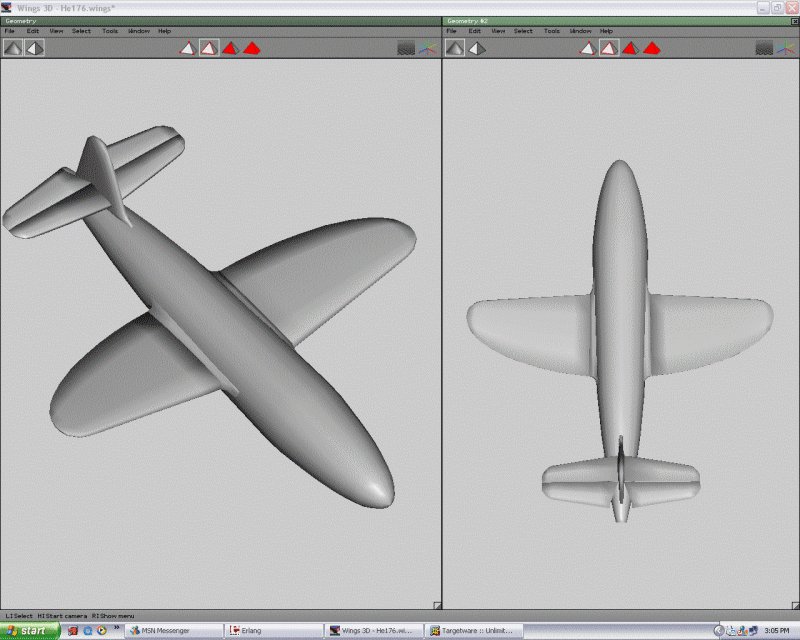800x640 pixels.
Task: Select edge mode in Geometry #2 toolbar
Action: 608,47
